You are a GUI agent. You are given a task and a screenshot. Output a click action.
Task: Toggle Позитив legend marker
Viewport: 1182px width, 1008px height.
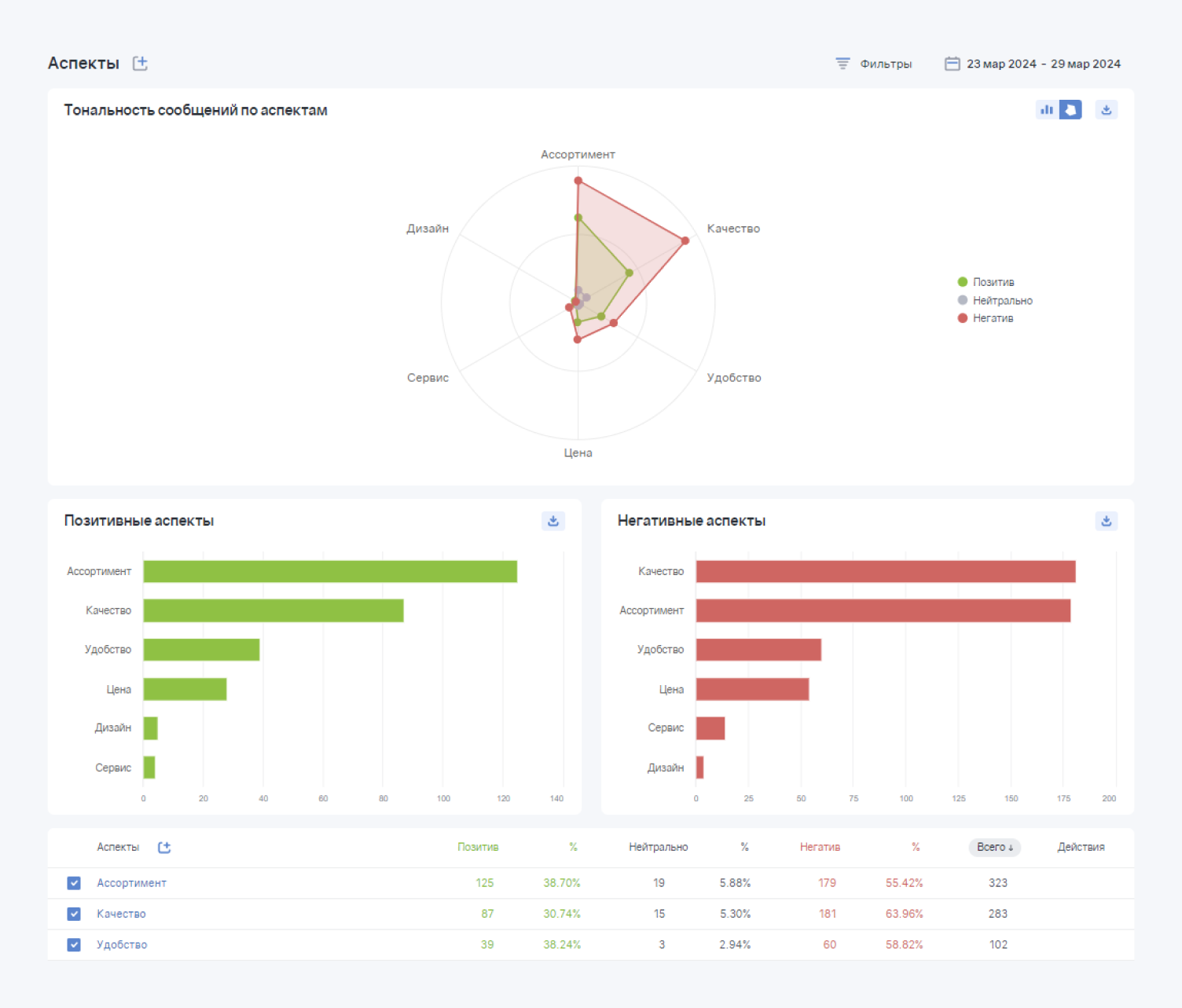tap(963, 282)
